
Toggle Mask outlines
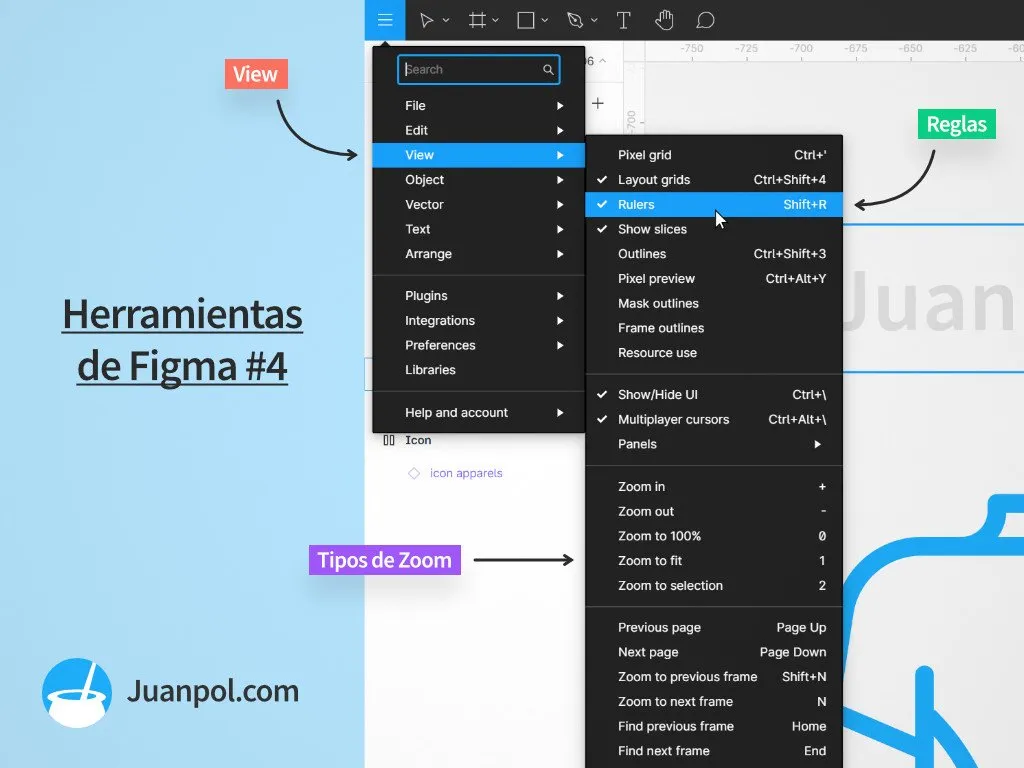click(x=714, y=304)
